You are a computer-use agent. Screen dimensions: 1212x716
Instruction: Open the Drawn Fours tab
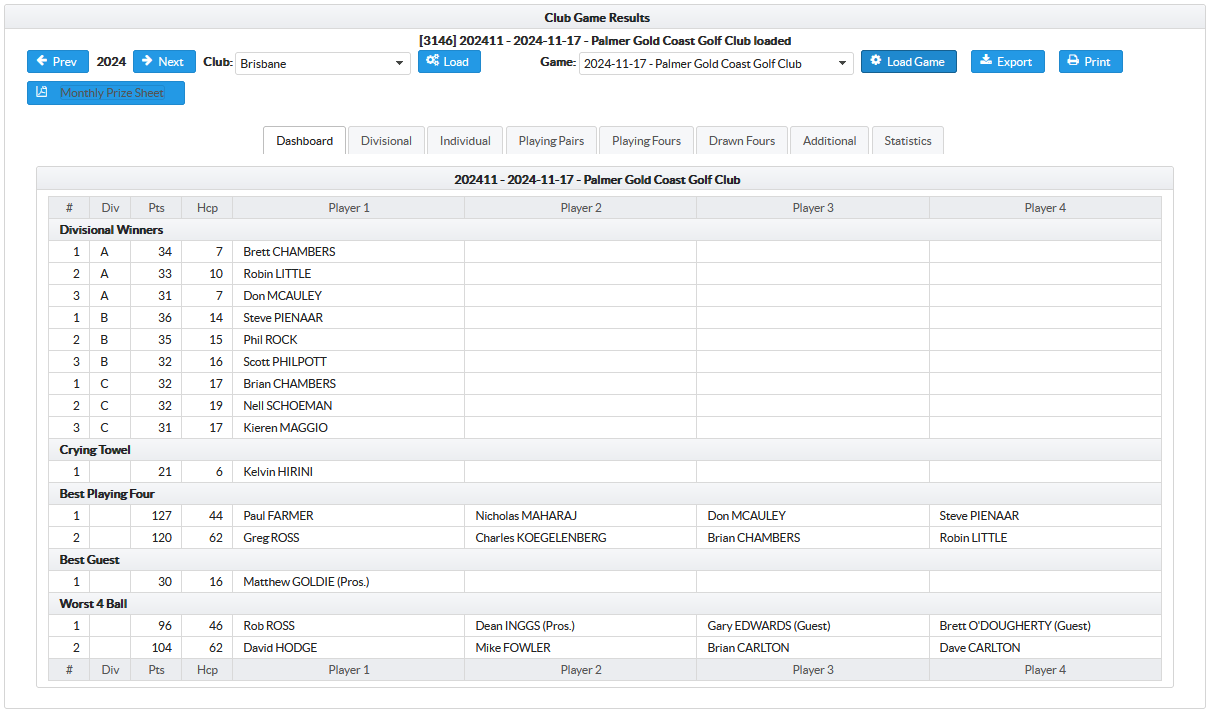click(x=742, y=141)
